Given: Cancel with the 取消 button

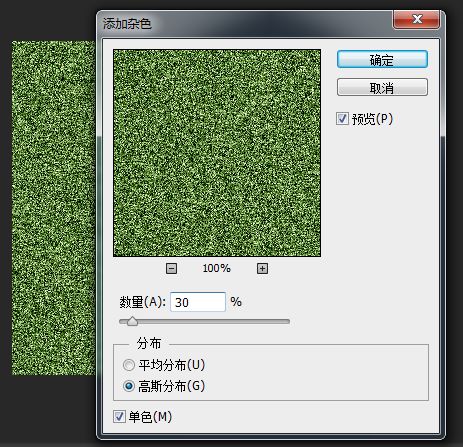Looking at the screenshot, I should (x=382, y=87).
